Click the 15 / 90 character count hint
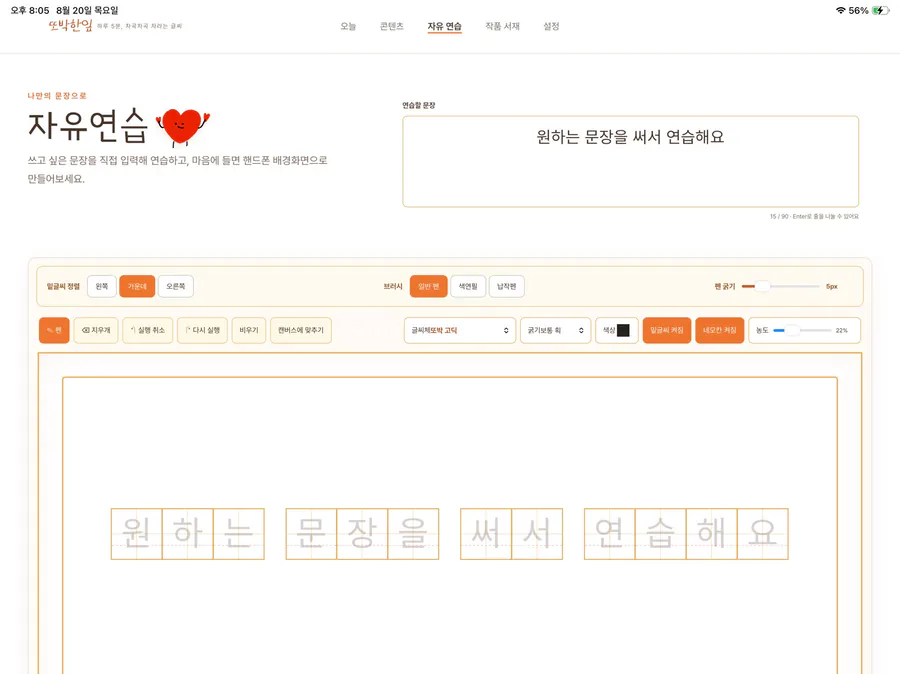Viewport: 900px width, 674px height. (814, 216)
